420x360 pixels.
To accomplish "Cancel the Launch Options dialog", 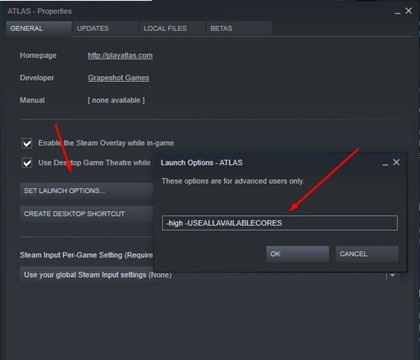I will (x=367, y=254).
